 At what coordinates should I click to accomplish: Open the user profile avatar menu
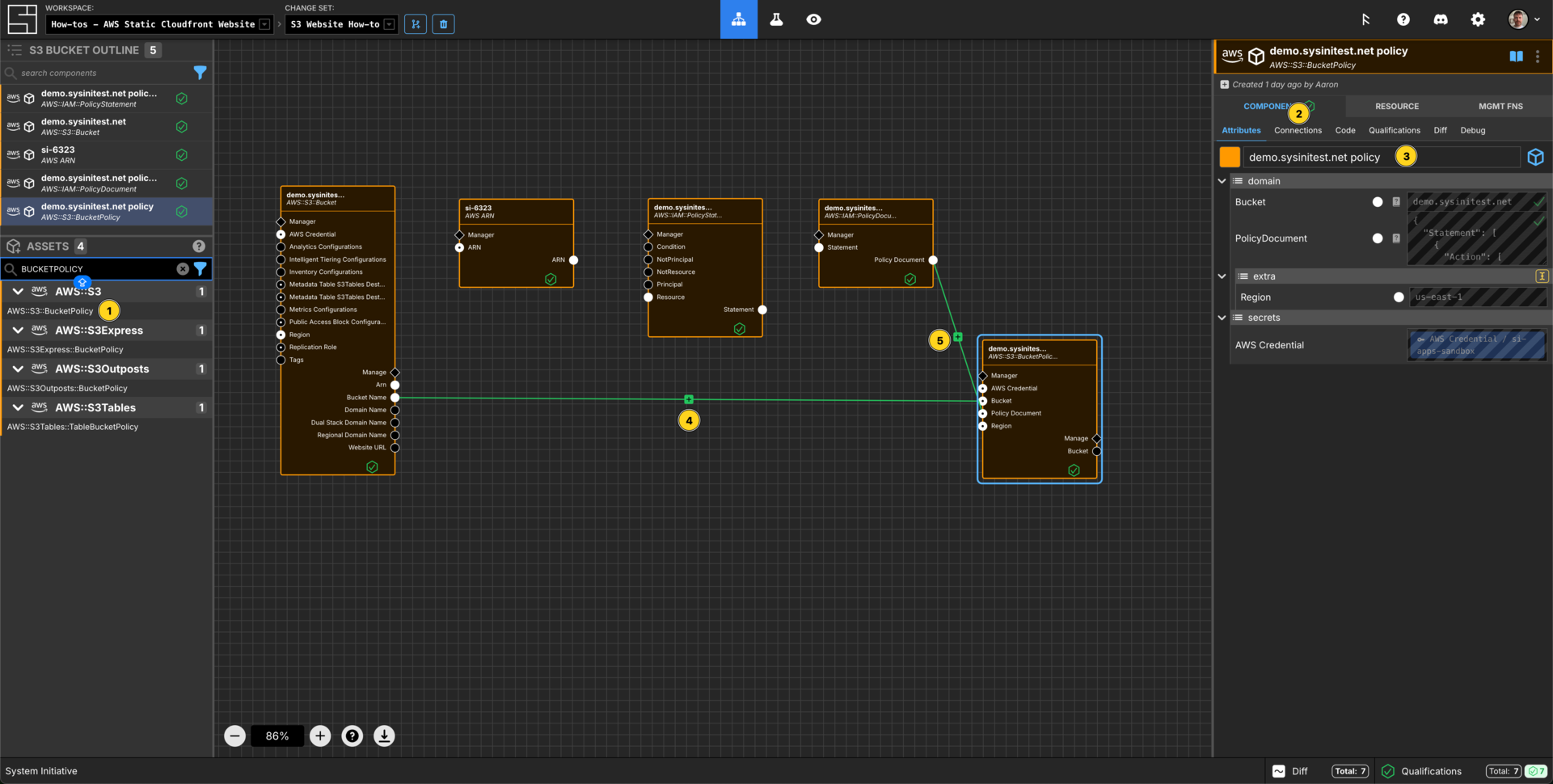tap(1523, 19)
